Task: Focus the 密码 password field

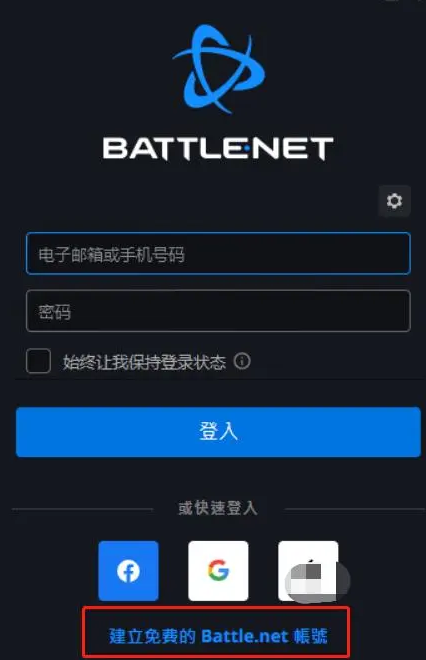Action: click(x=218, y=311)
